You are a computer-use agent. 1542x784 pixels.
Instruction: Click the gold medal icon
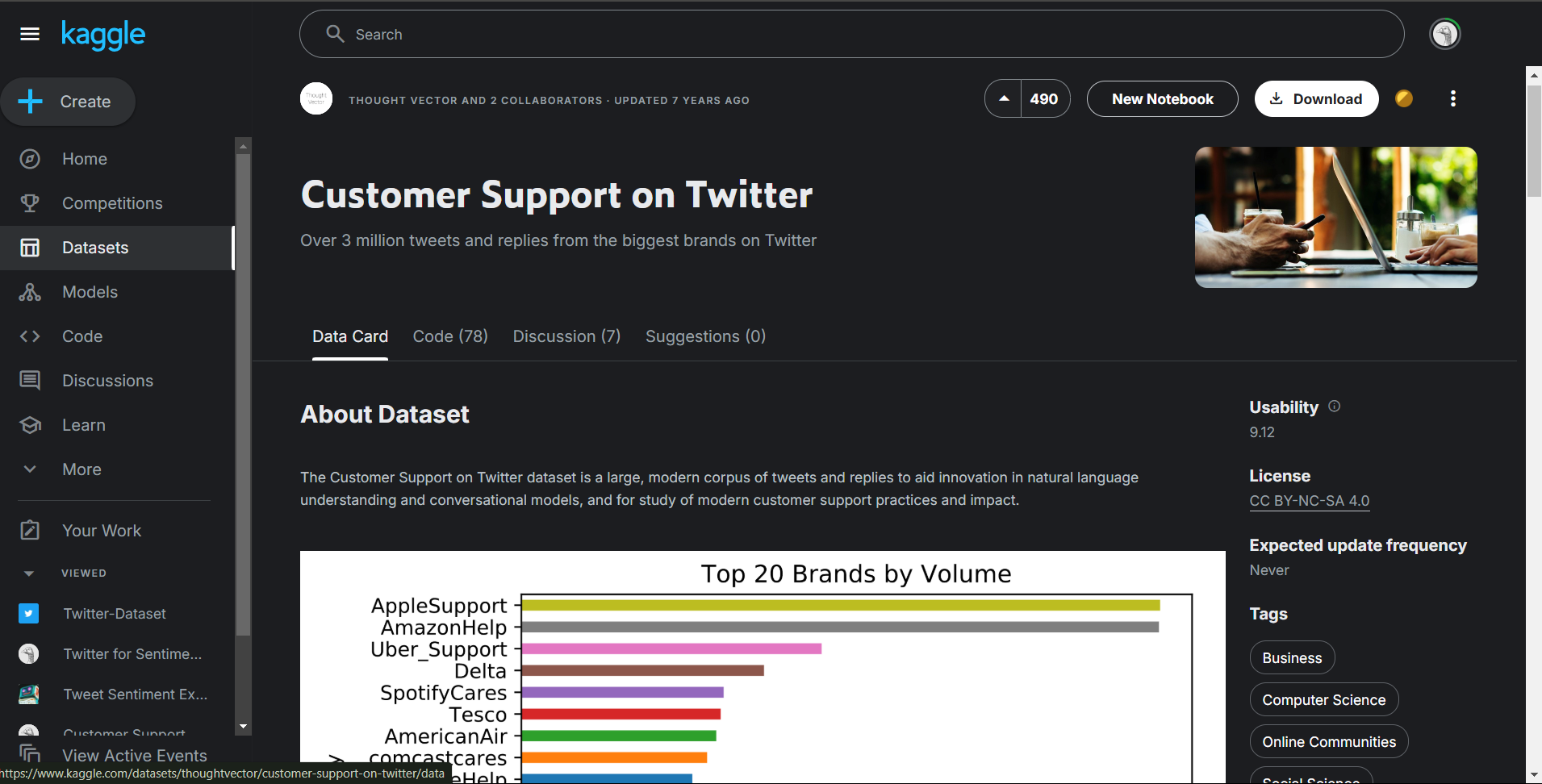pos(1404,98)
